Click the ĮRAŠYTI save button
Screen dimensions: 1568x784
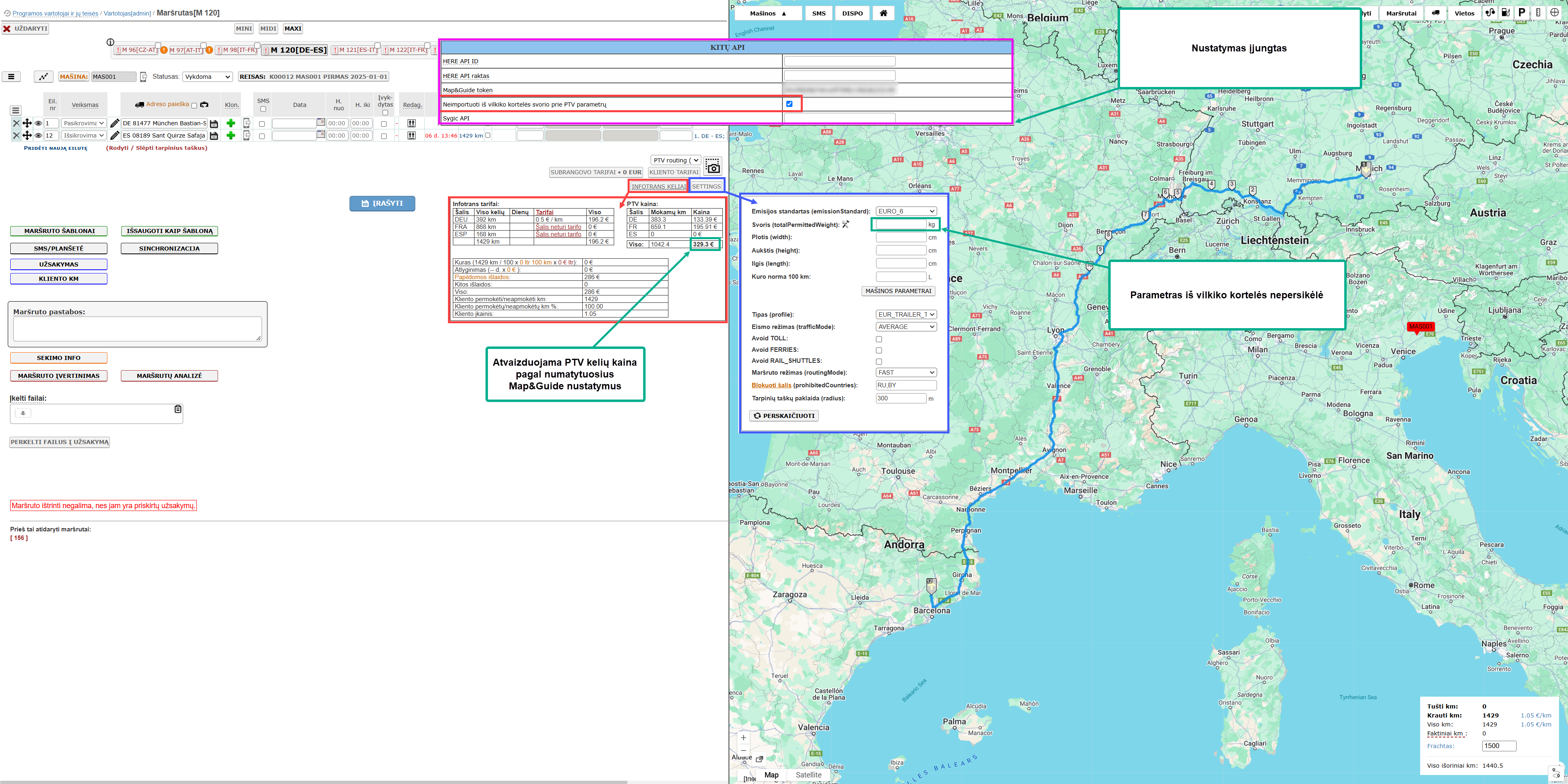coord(382,203)
